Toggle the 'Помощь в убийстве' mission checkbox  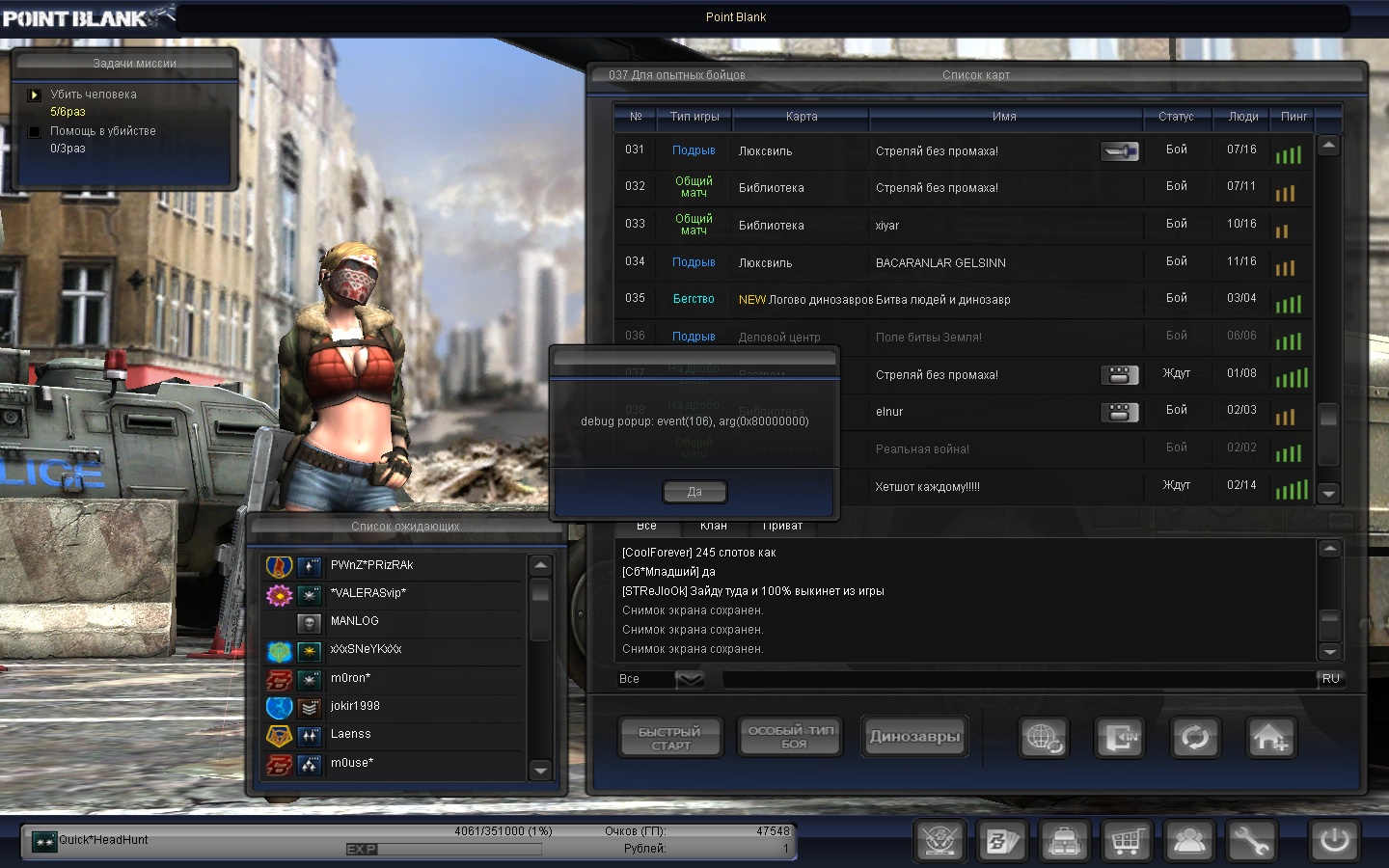click(35, 131)
